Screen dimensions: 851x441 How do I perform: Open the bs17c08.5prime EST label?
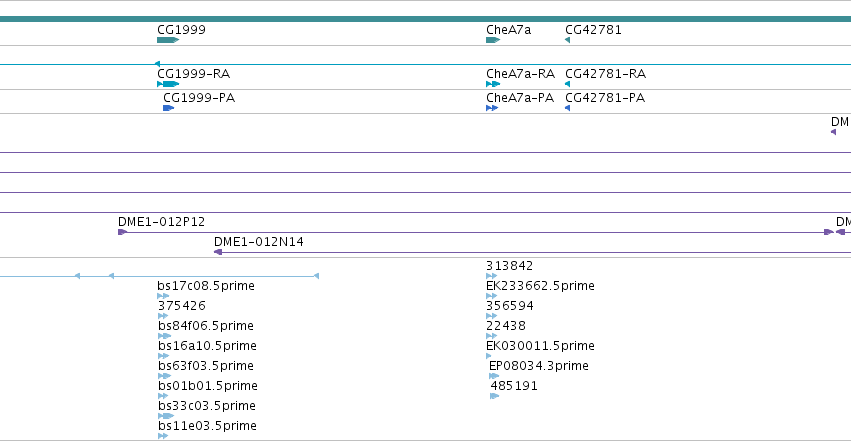click(x=206, y=286)
